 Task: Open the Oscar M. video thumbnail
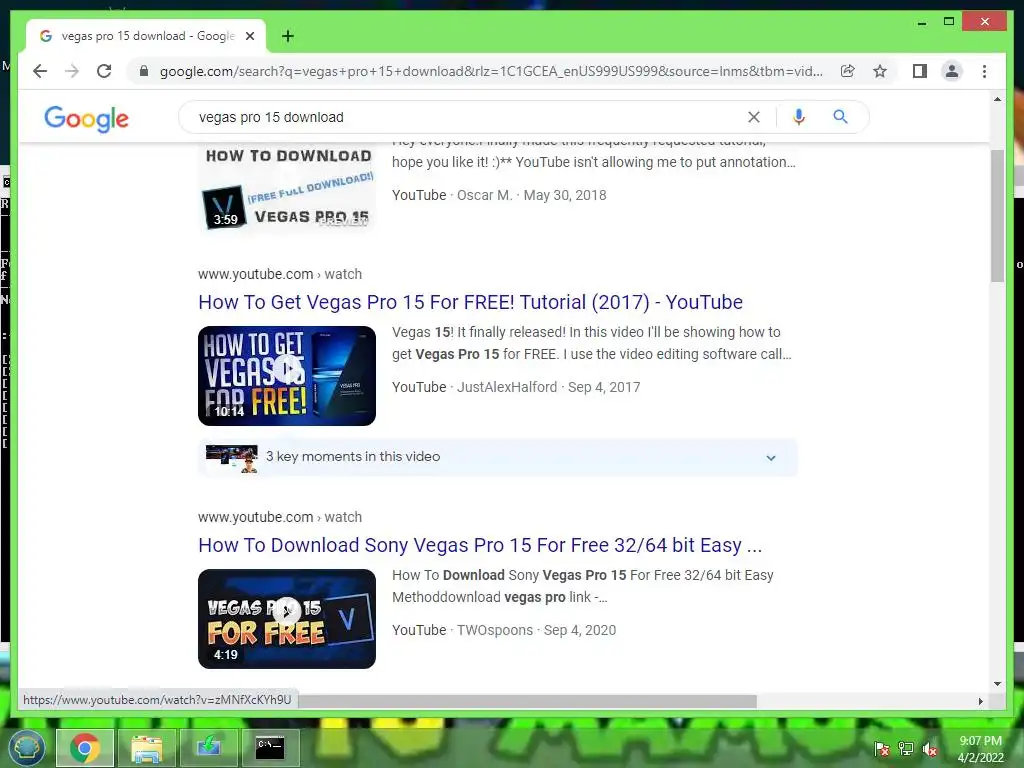tap(287, 188)
